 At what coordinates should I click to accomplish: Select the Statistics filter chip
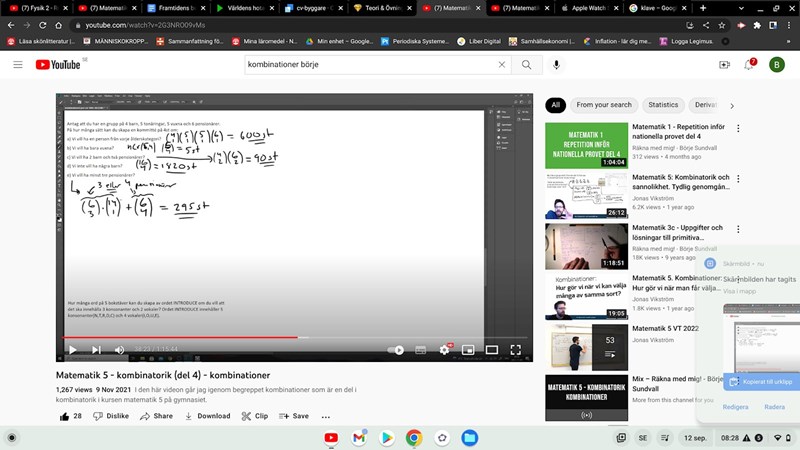tap(662, 105)
